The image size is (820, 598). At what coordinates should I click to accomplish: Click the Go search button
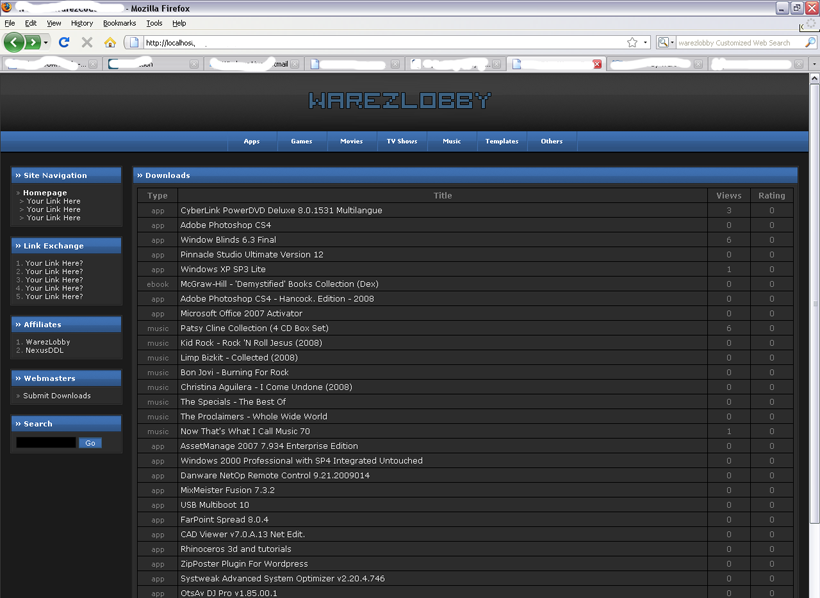point(90,443)
